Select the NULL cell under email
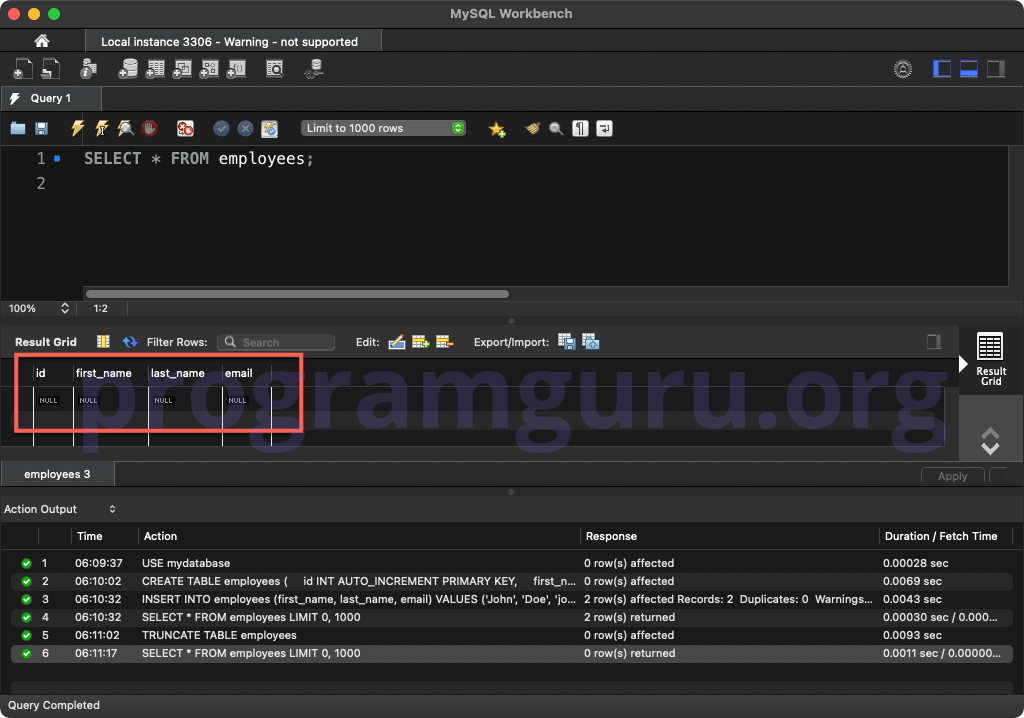Viewport: 1024px width, 718px height. click(247, 400)
